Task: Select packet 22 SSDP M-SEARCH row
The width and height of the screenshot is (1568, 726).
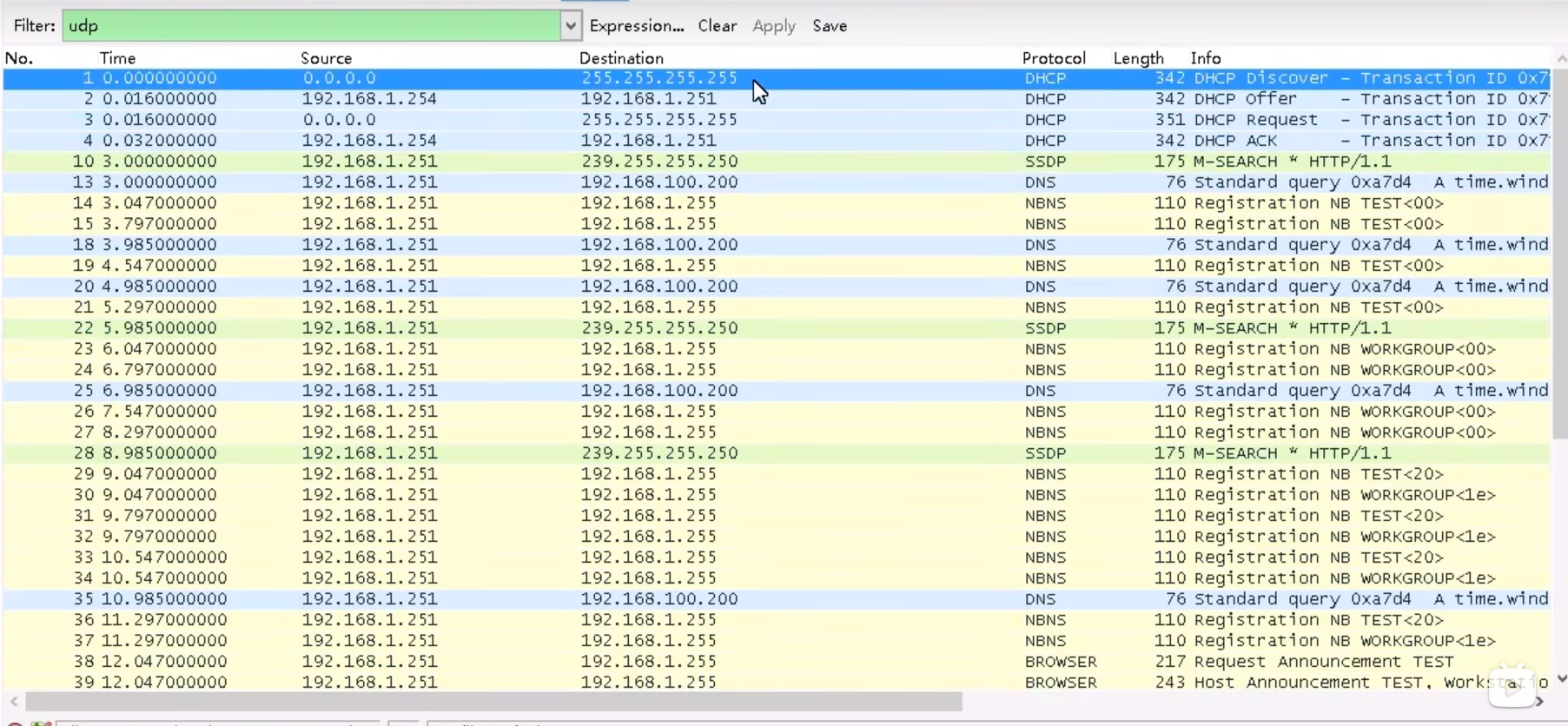Action: point(777,328)
